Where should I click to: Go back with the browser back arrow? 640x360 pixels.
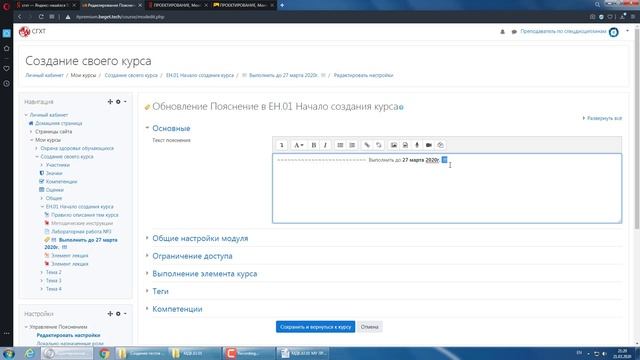coord(19,17)
